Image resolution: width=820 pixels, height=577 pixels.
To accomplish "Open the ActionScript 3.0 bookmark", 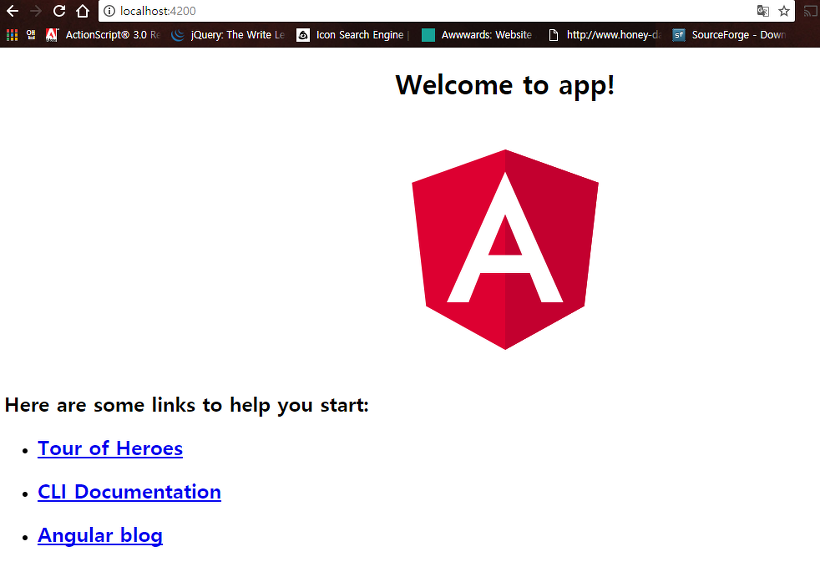I will point(103,35).
